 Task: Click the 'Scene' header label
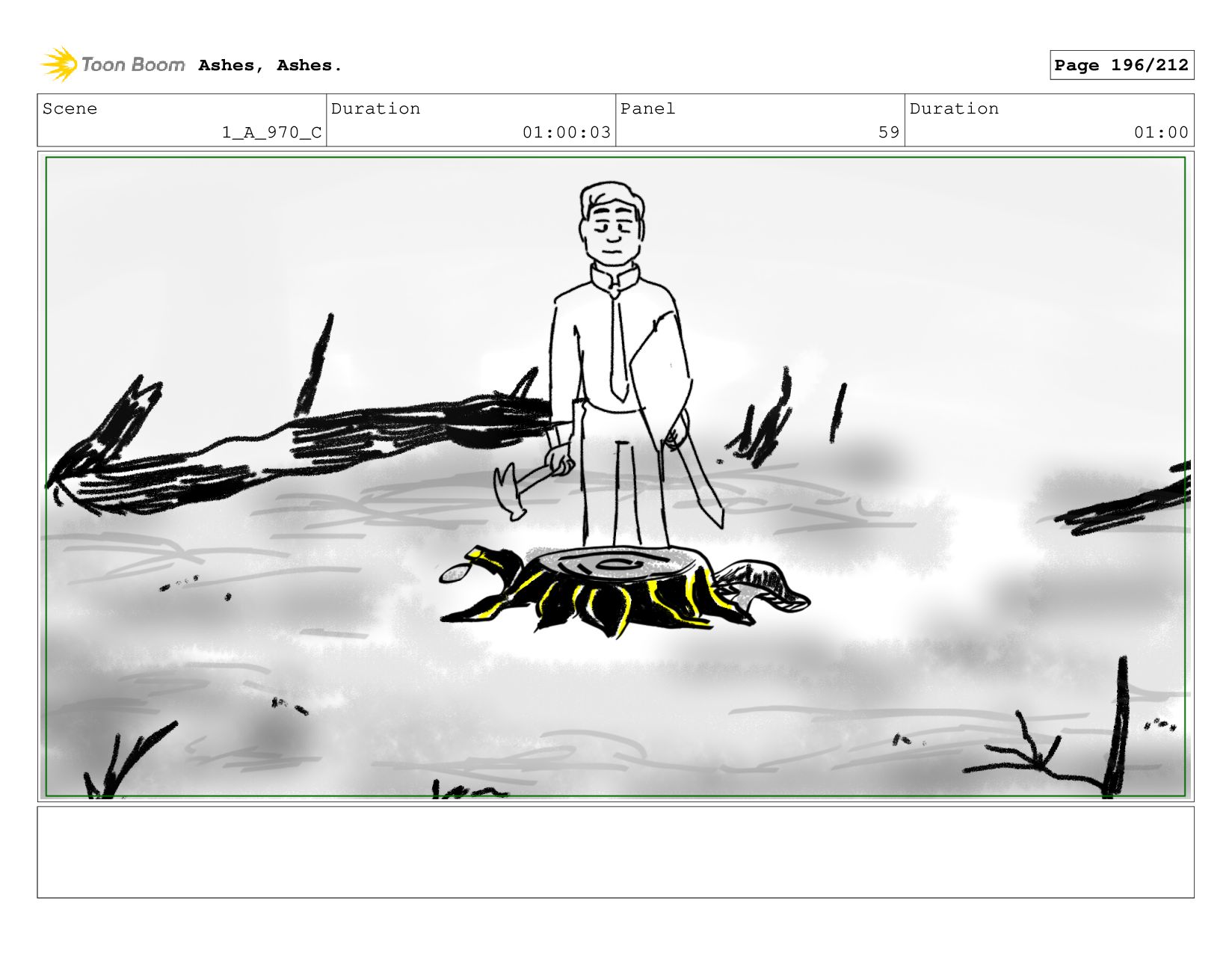coord(70,108)
